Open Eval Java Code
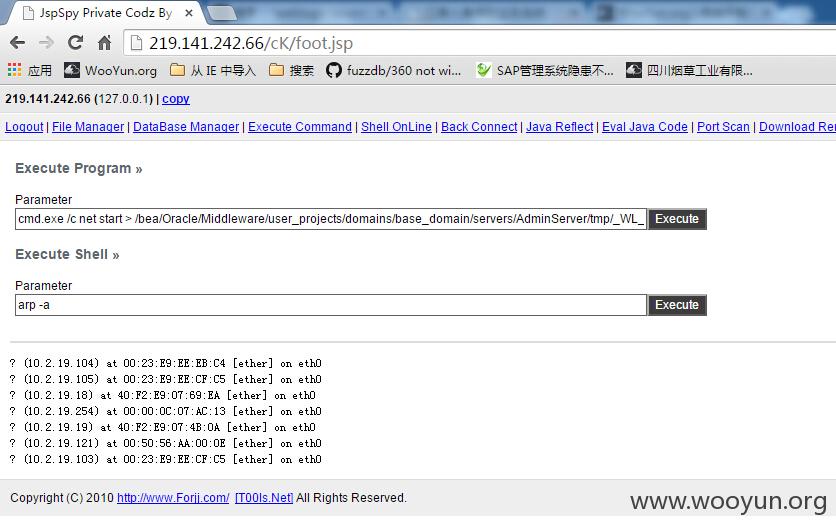This screenshot has height=530, width=836. [x=645, y=126]
